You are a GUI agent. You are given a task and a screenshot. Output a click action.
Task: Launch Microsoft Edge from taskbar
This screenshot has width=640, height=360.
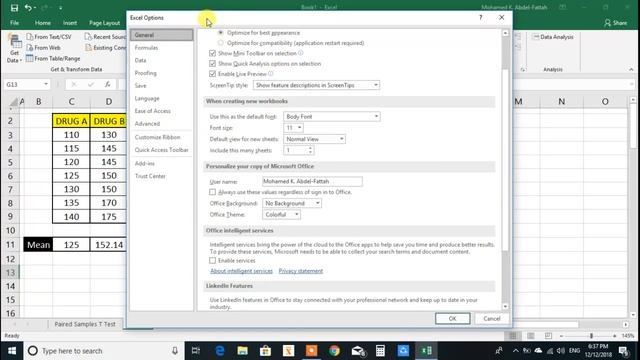220,351
